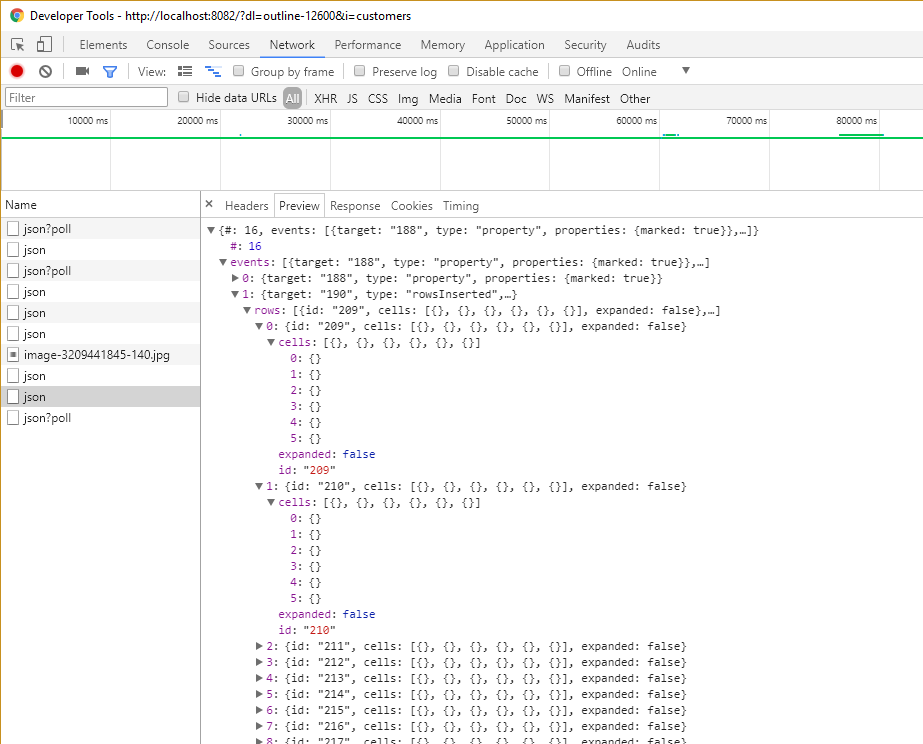Filter requests by Other
Image resolution: width=923 pixels, height=744 pixels.
(x=635, y=98)
